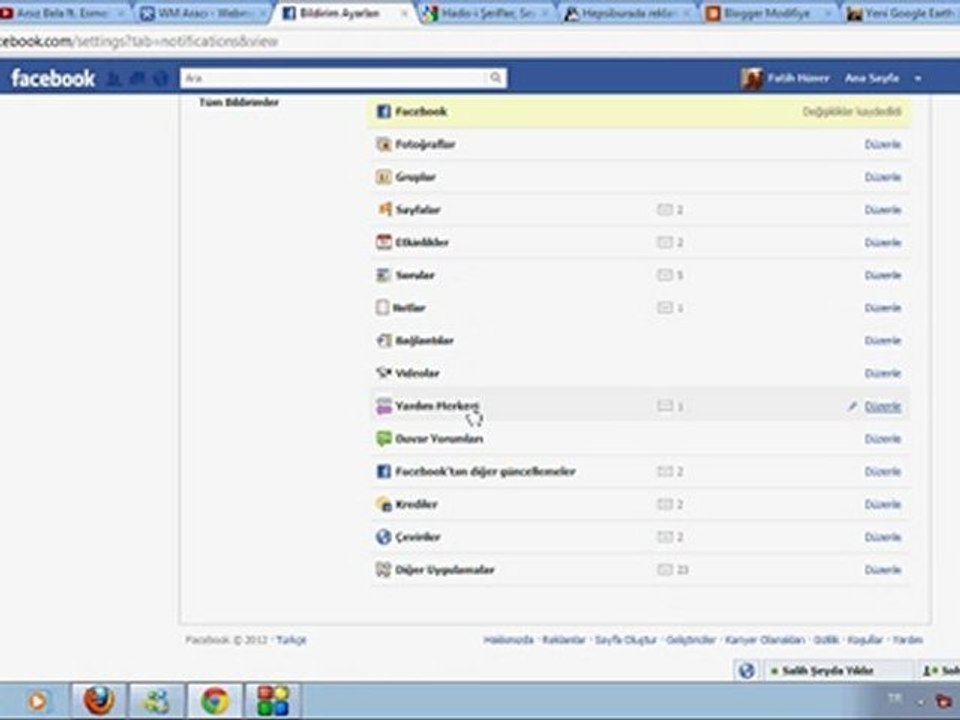Open friend requests icon in header
Image resolution: width=960 pixels, height=720 pixels.
114,78
